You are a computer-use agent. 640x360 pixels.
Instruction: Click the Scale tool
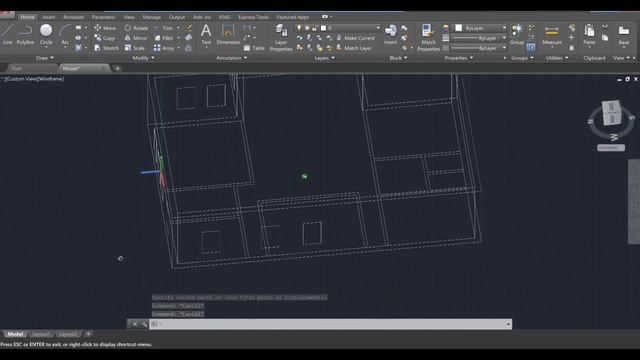[x=135, y=48]
